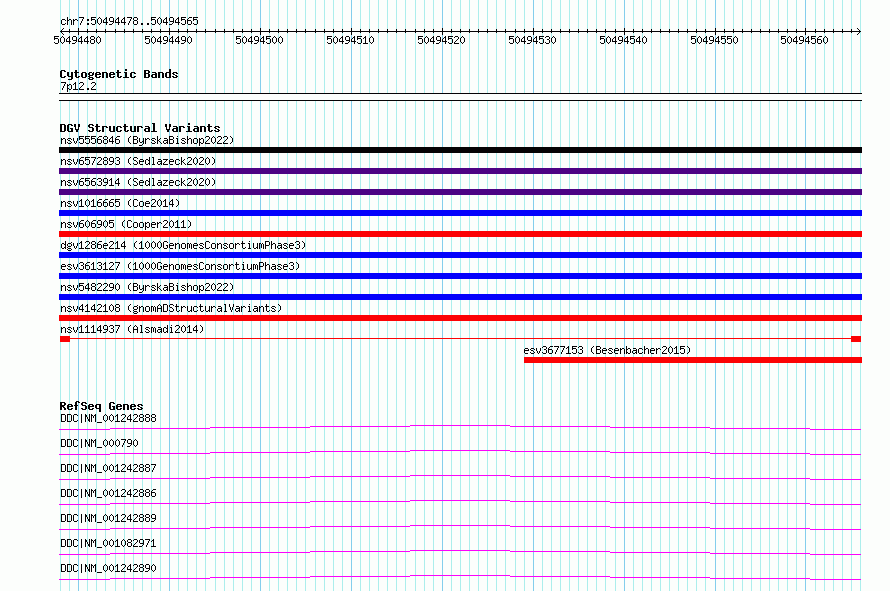890x591 pixels.
Task: Select the blue nsv5482290 variant bar
Action: click(460, 297)
